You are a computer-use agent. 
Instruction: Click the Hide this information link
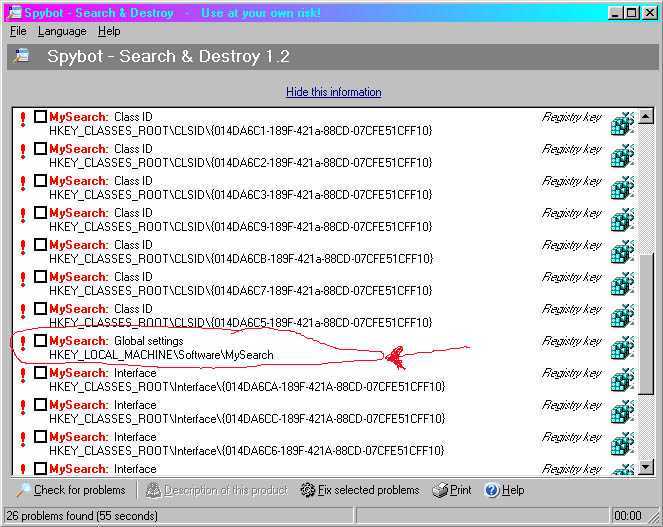point(333,92)
